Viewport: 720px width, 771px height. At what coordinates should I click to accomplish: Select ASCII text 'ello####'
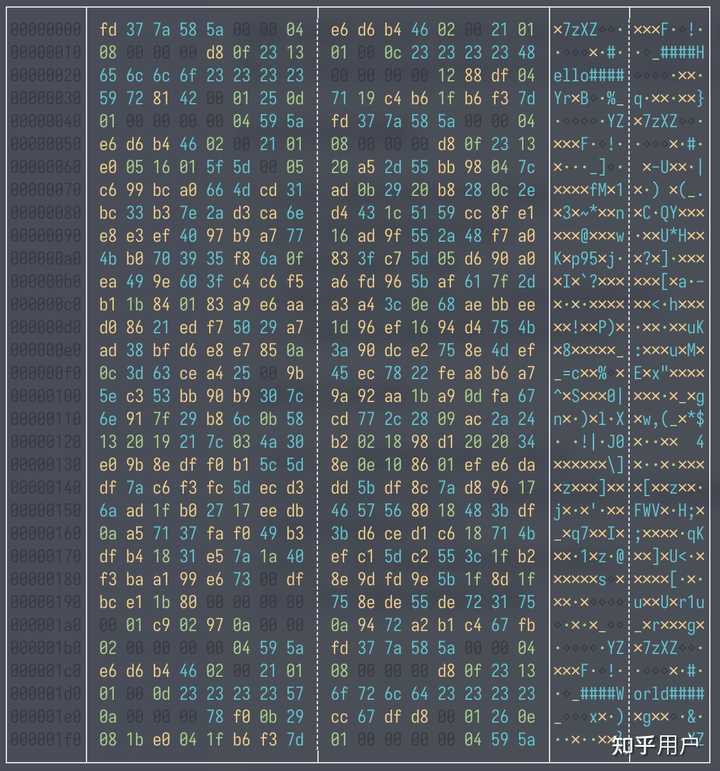coord(589,75)
